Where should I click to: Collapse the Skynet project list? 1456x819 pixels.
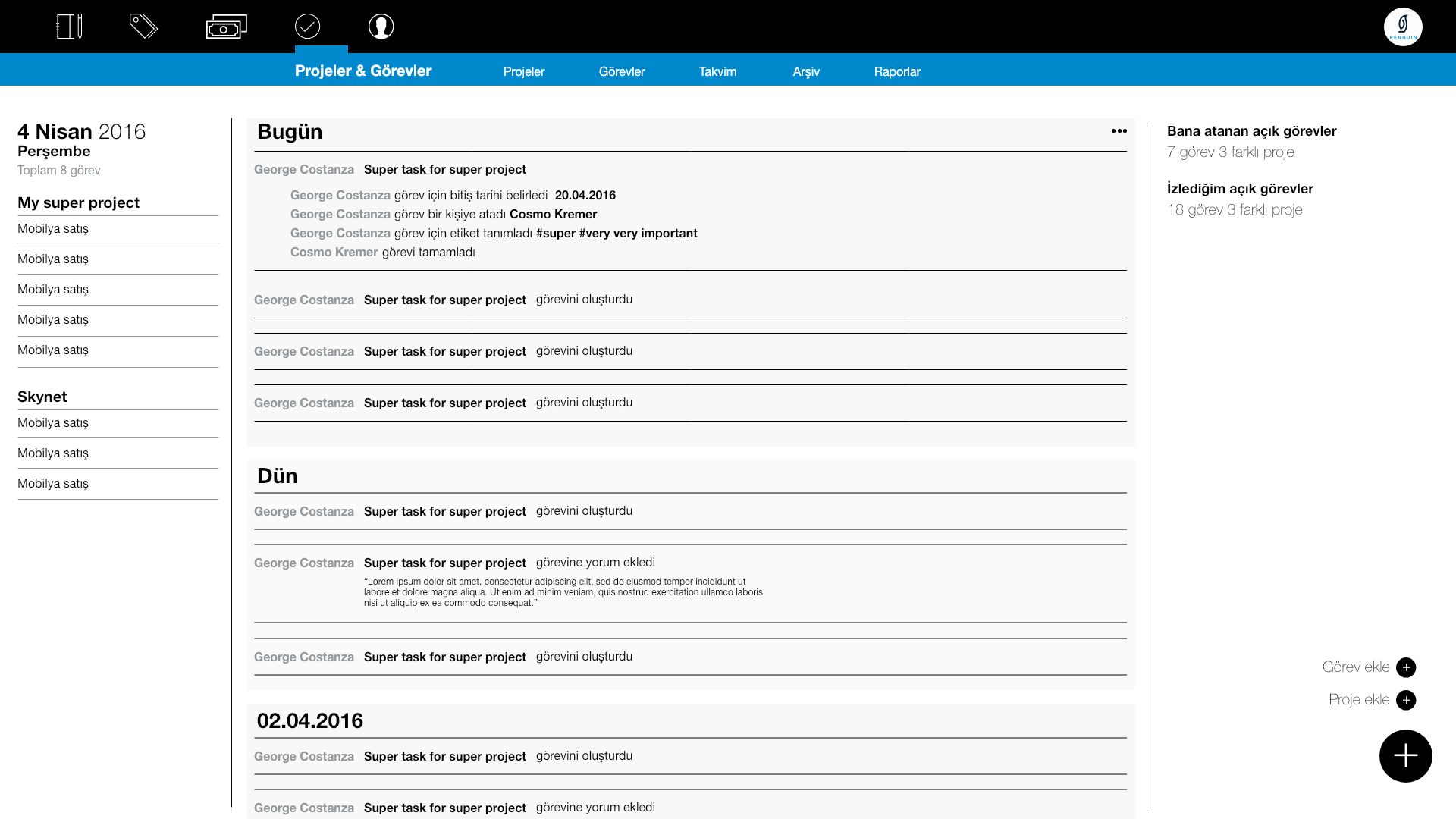pos(42,397)
